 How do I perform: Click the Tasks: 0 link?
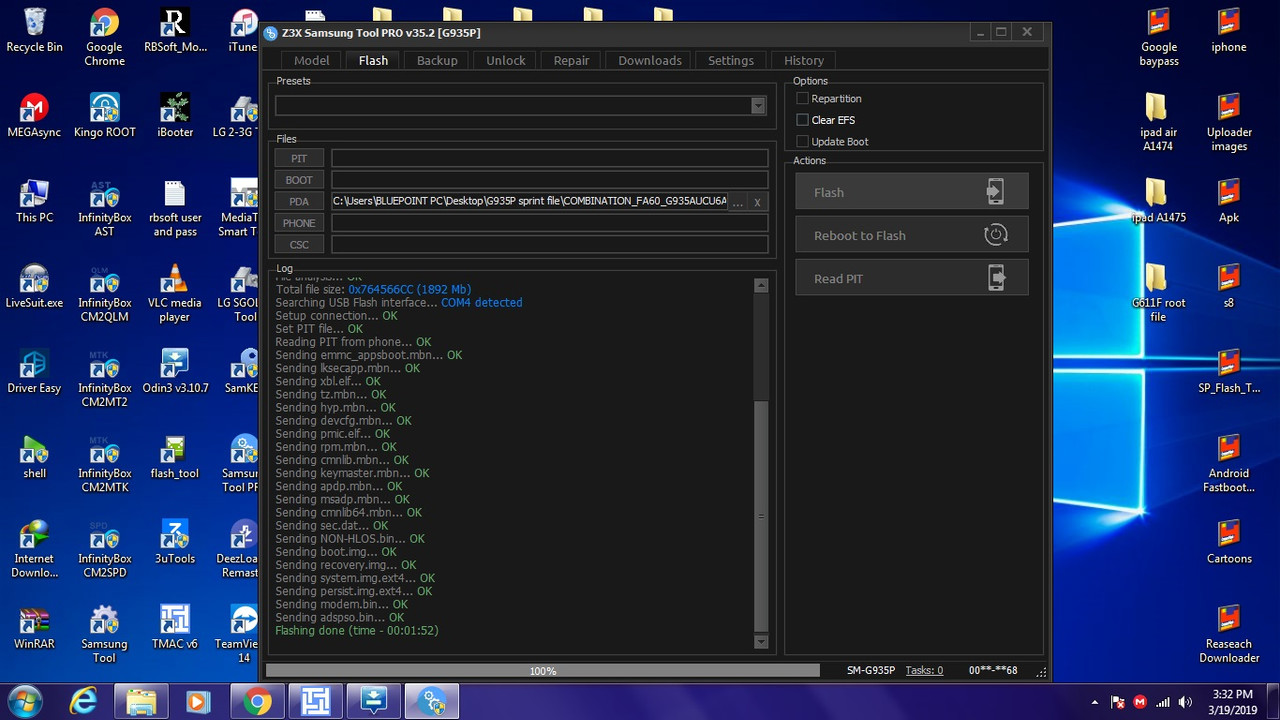pos(924,670)
